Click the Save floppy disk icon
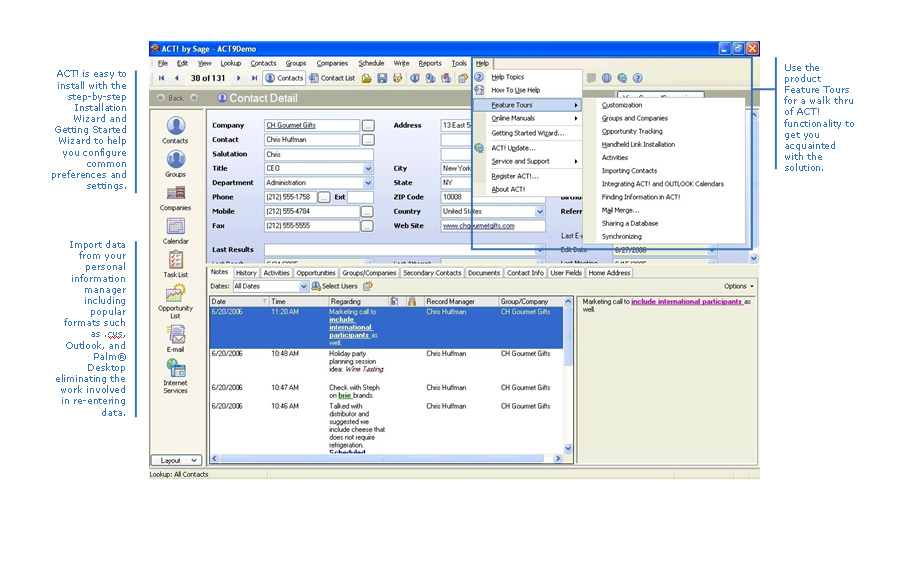This screenshot has height=584, width=910. click(x=382, y=78)
